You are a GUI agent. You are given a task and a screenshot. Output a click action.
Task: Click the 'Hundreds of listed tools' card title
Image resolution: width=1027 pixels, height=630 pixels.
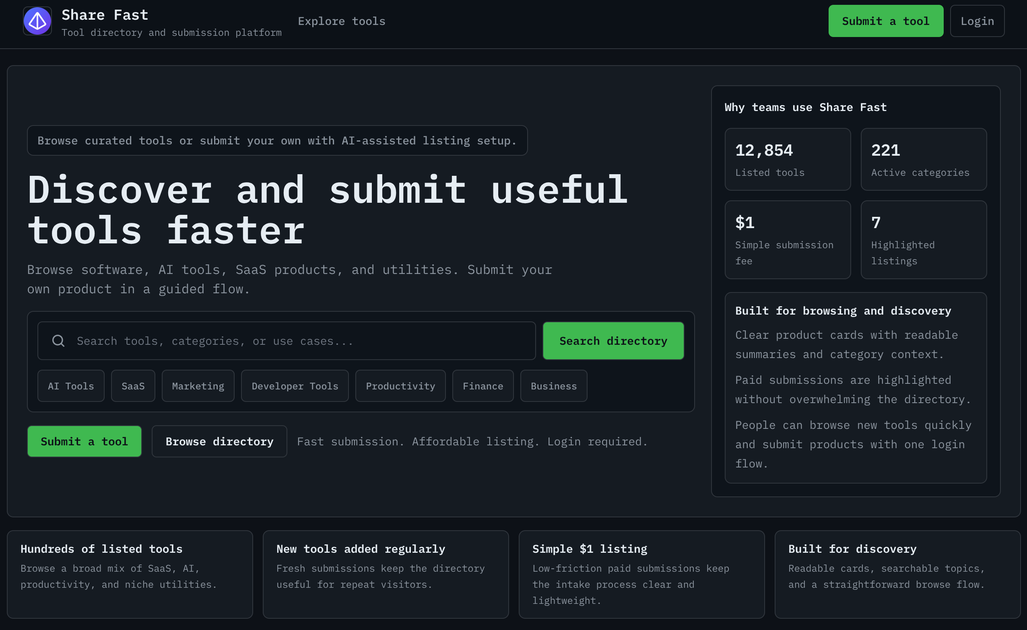[x=102, y=549]
